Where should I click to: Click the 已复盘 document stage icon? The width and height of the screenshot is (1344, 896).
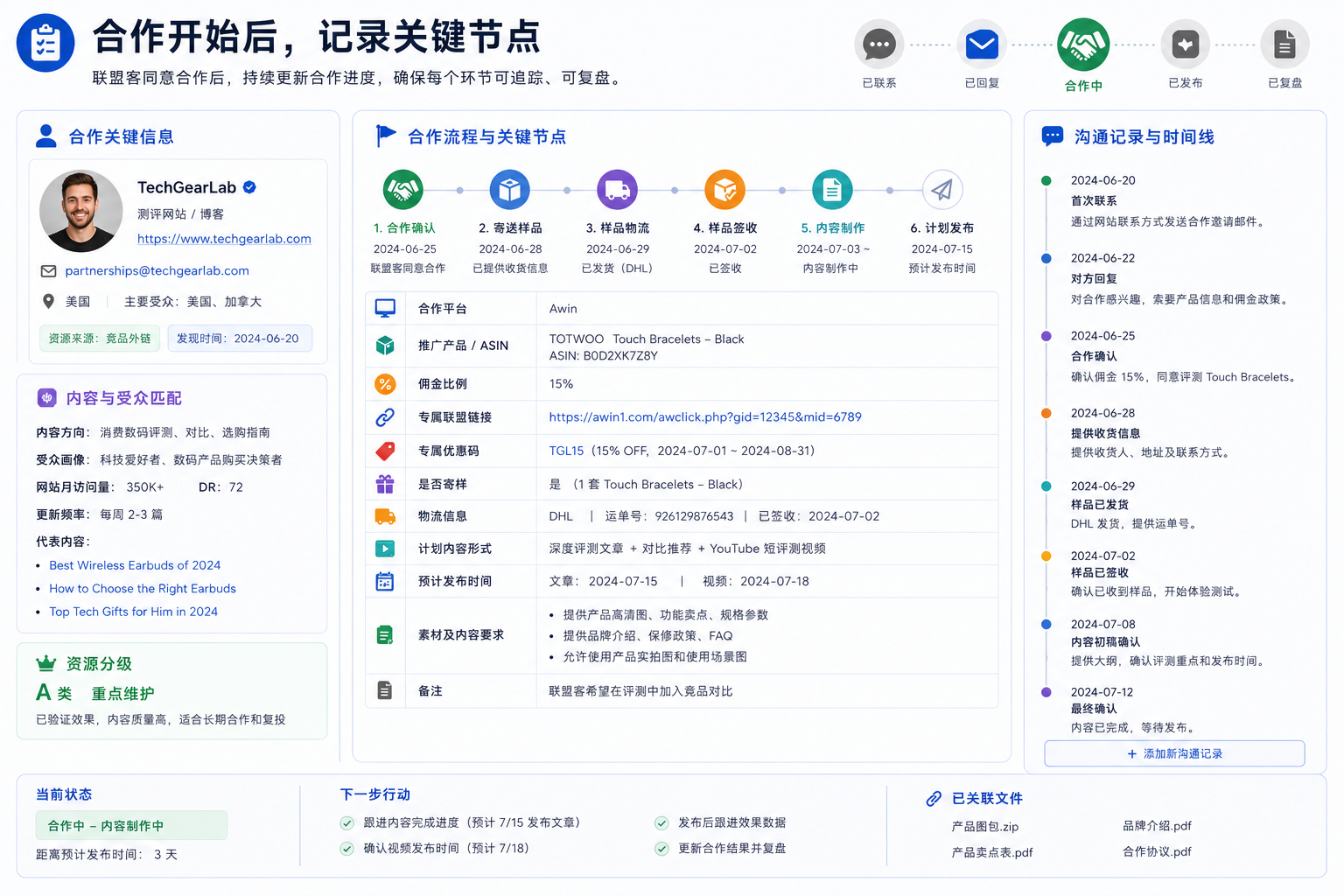(x=1284, y=44)
